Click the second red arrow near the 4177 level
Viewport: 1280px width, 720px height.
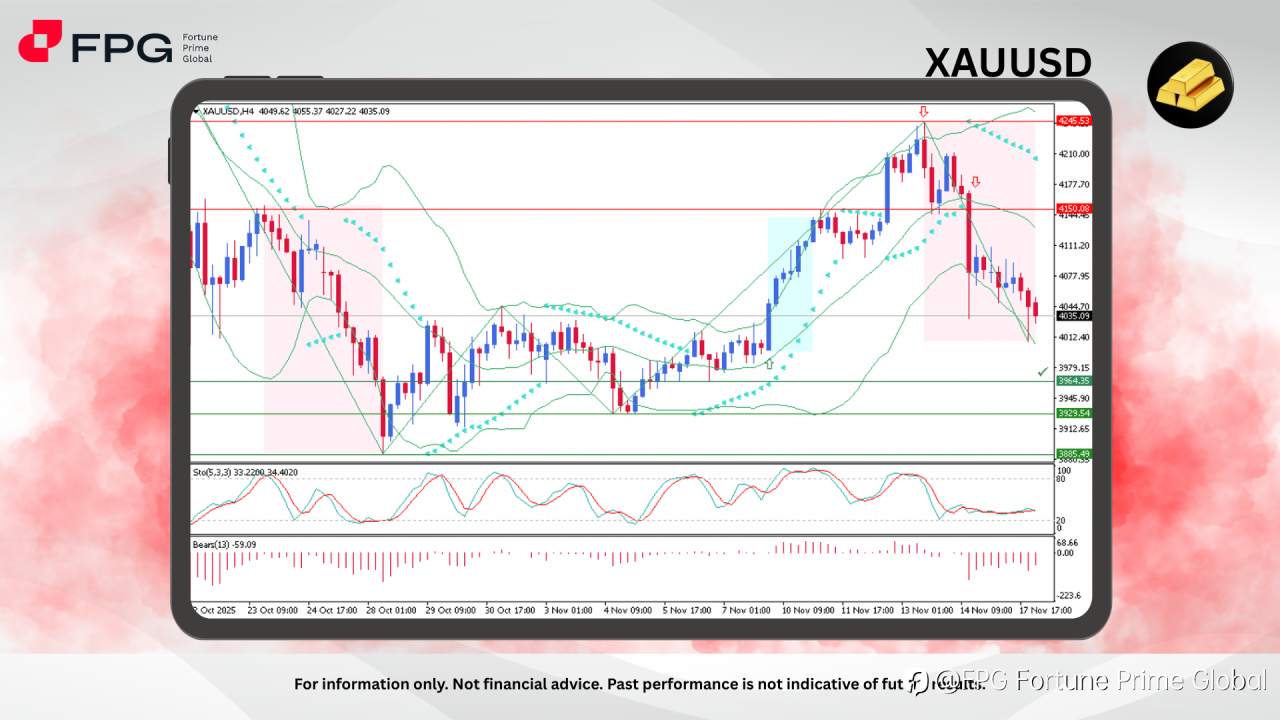(975, 182)
